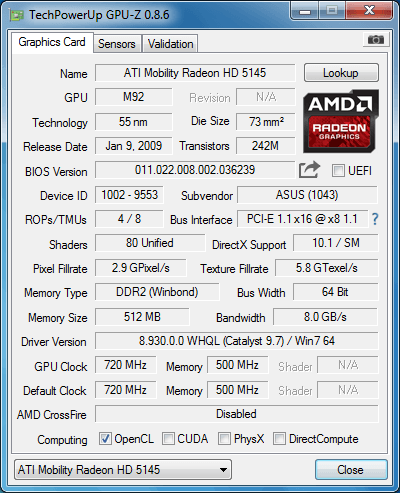Click the Lookup button
The width and height of the screenshot is (400, 493).
tap(341, 73)
